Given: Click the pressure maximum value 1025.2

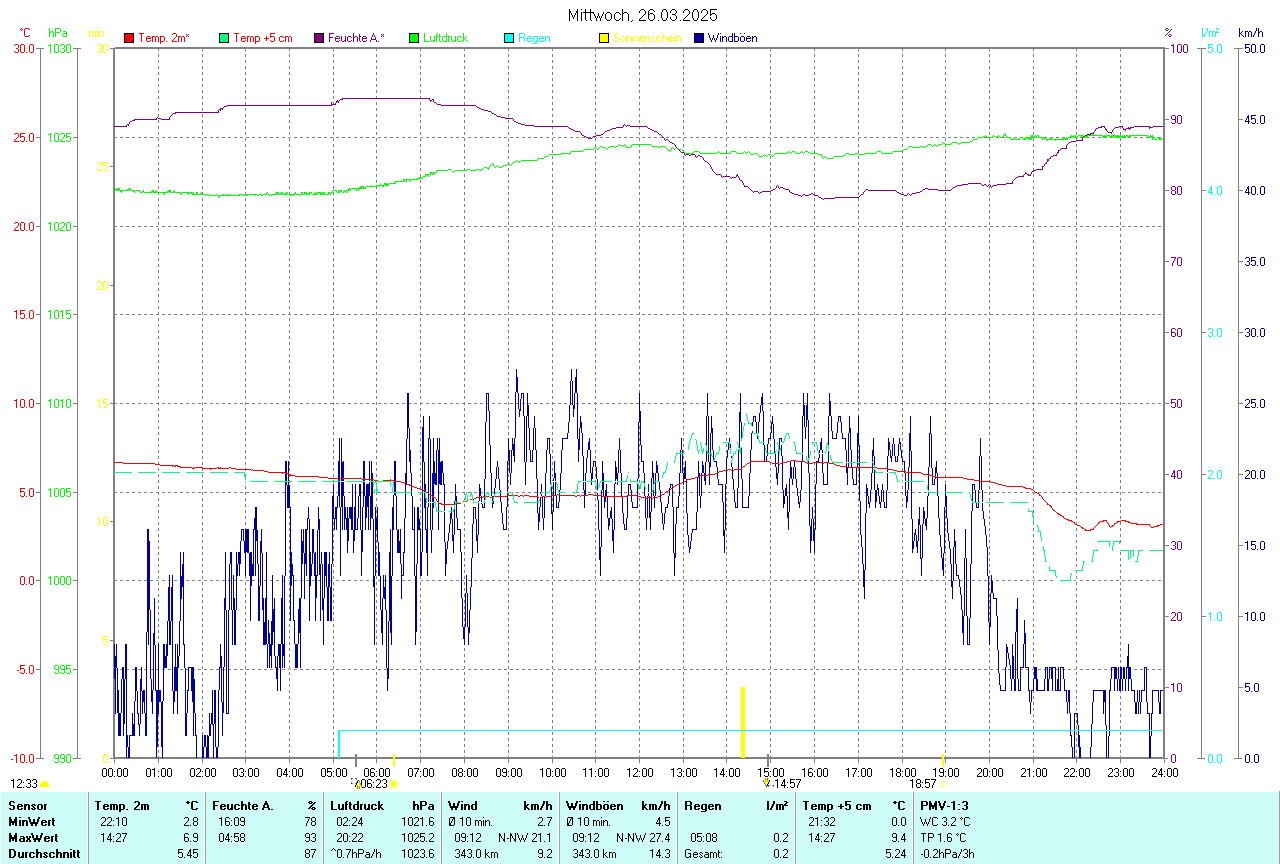Looking at the screenshot, I should tap(416, 838).
